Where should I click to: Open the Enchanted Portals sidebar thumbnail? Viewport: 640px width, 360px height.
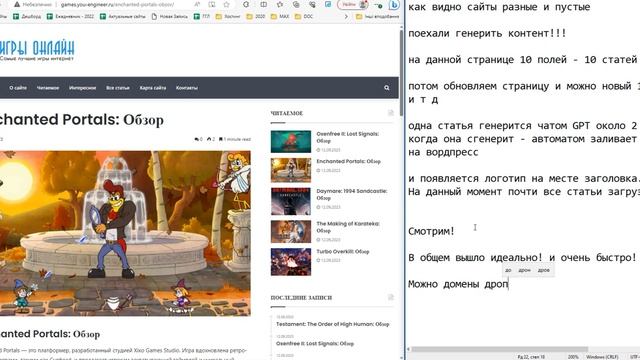291,170
